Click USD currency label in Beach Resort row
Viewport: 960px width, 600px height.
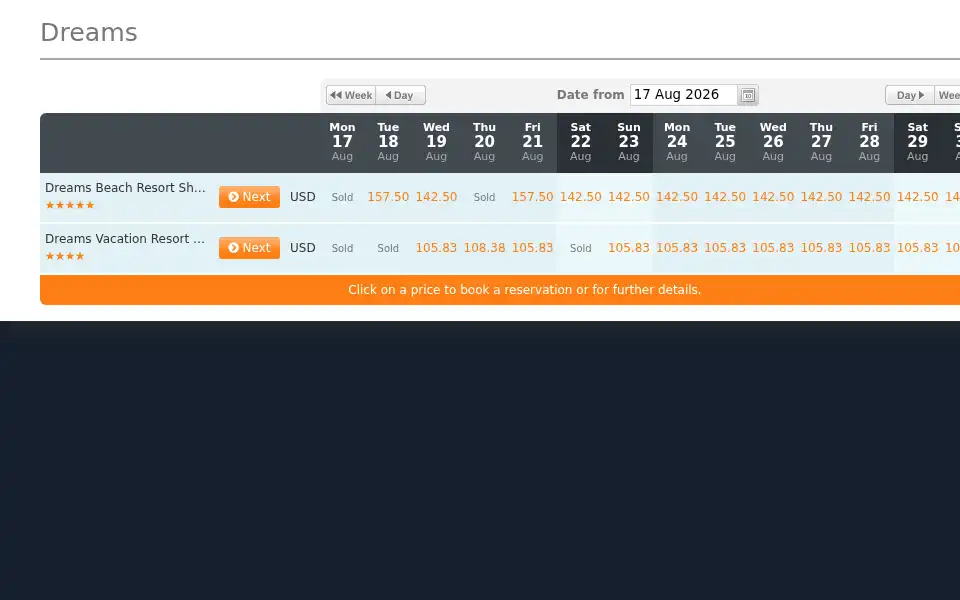point(302,197)
